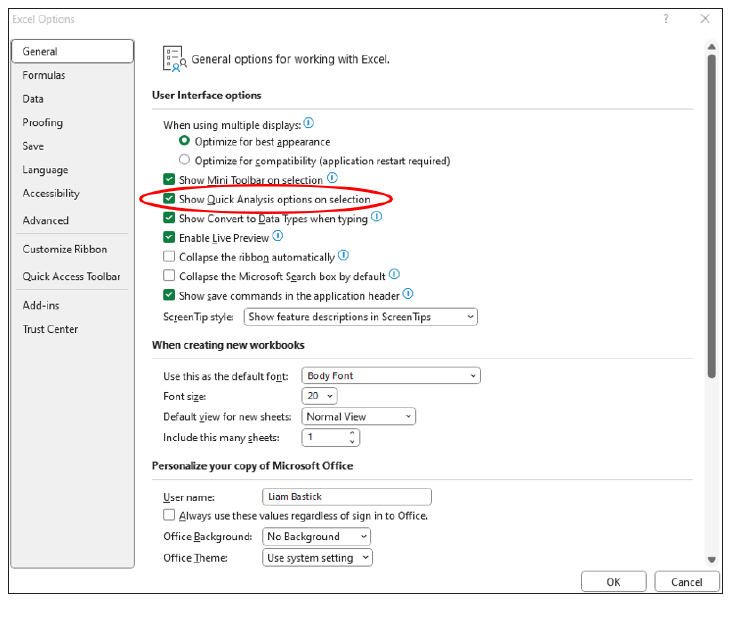The height and width of the screenshot is (619, 730).
Task: Check Always use these values regardless of sign in
Action: click(x=169, y=515)
